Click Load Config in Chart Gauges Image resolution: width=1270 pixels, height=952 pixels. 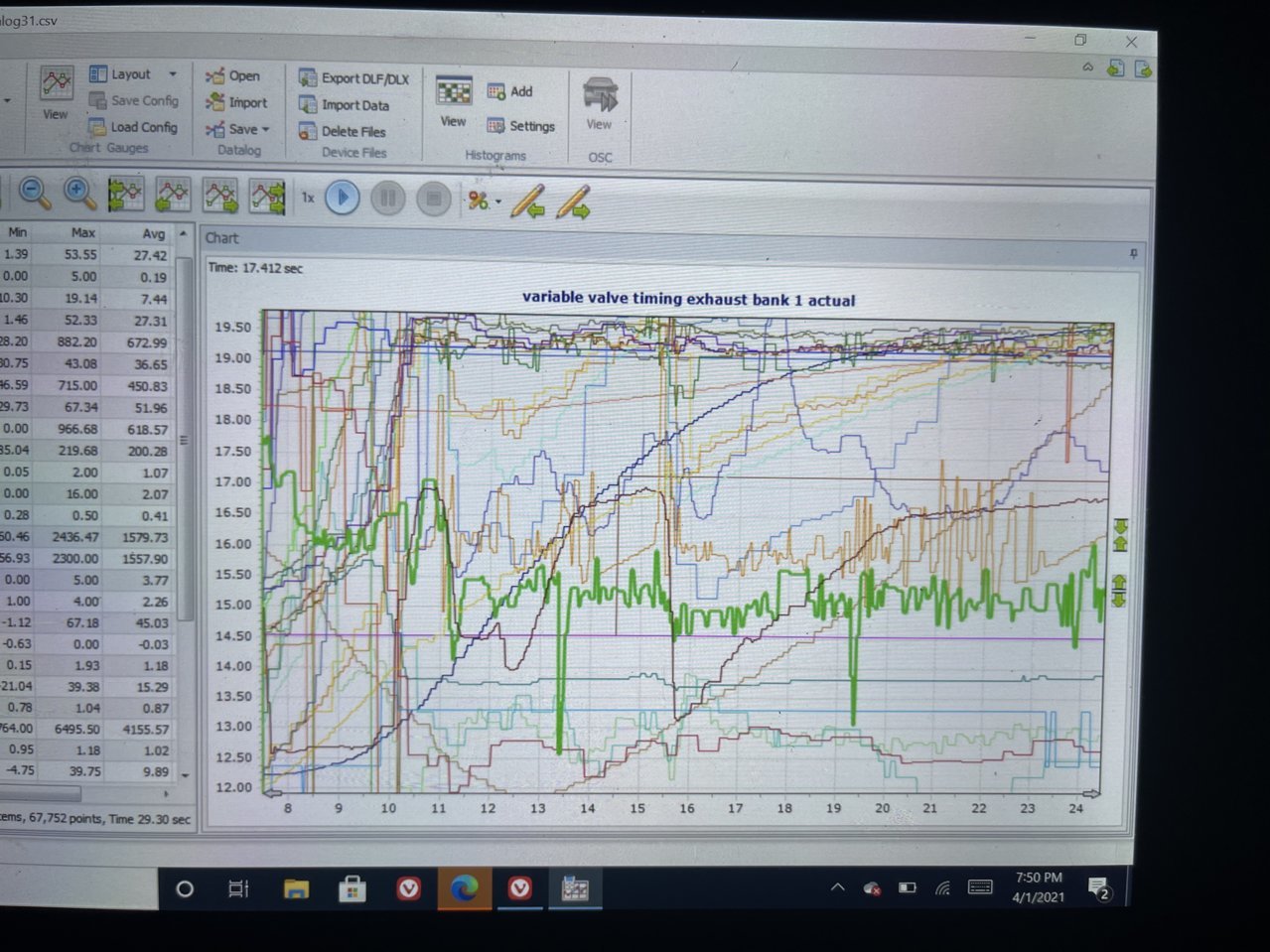pyautogui.click(x=132, y=127)
